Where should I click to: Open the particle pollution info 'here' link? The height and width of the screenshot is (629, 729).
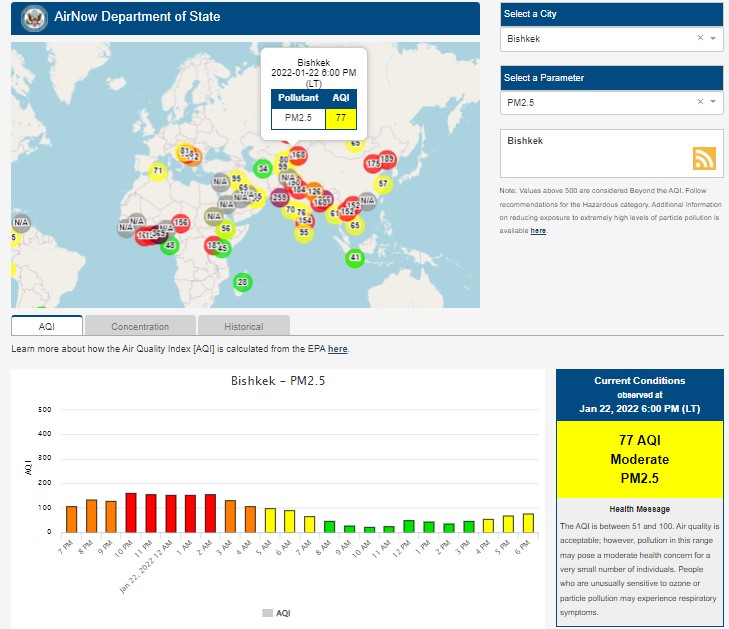pos(538,231)
